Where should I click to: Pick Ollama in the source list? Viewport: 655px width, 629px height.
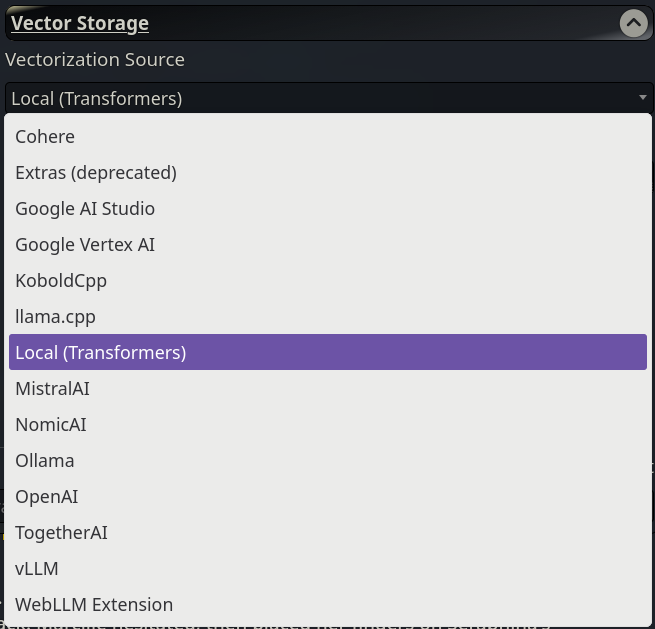click(45, 461)
